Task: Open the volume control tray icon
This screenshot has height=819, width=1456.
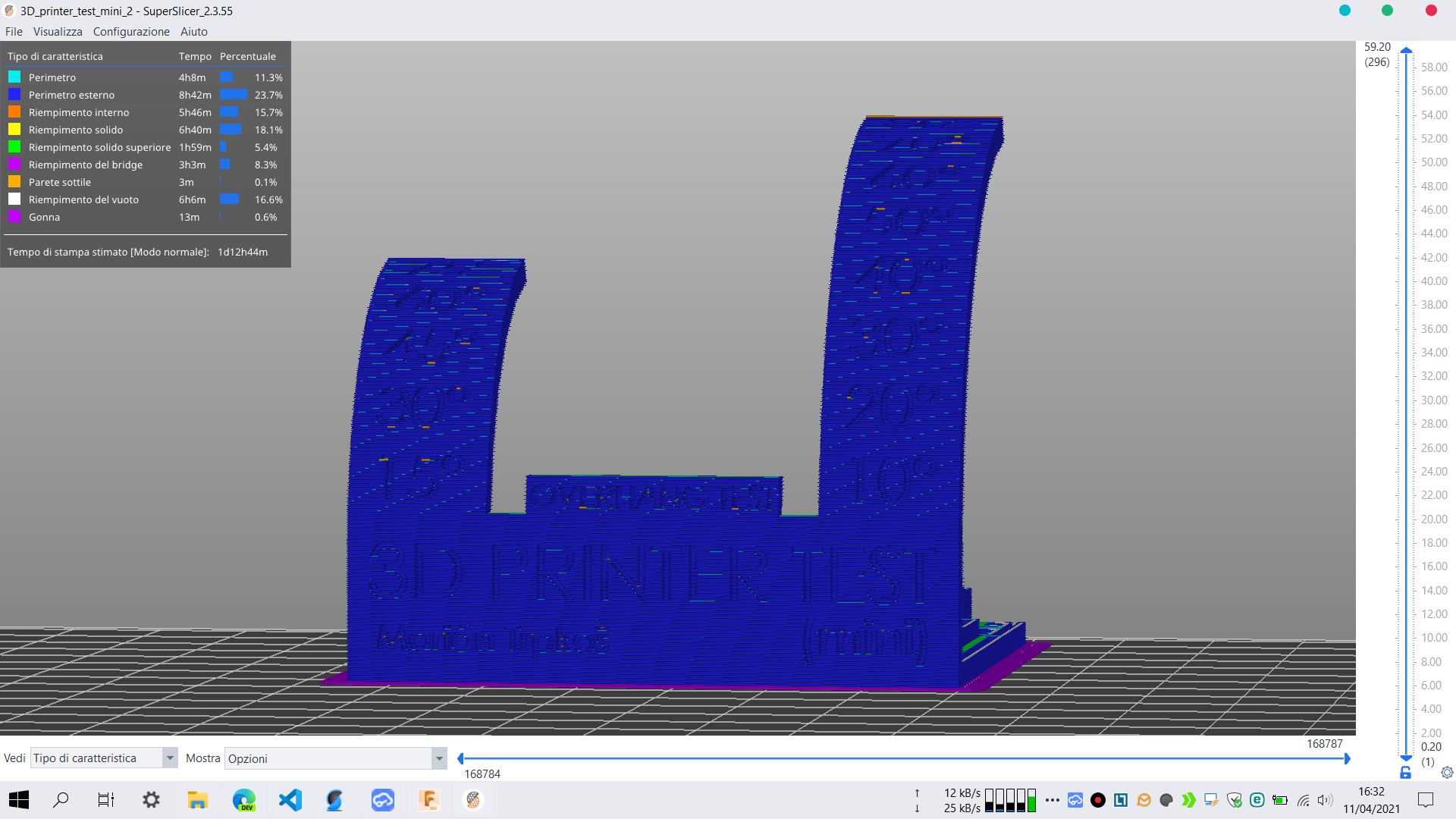Action: tap(1325, 800)
